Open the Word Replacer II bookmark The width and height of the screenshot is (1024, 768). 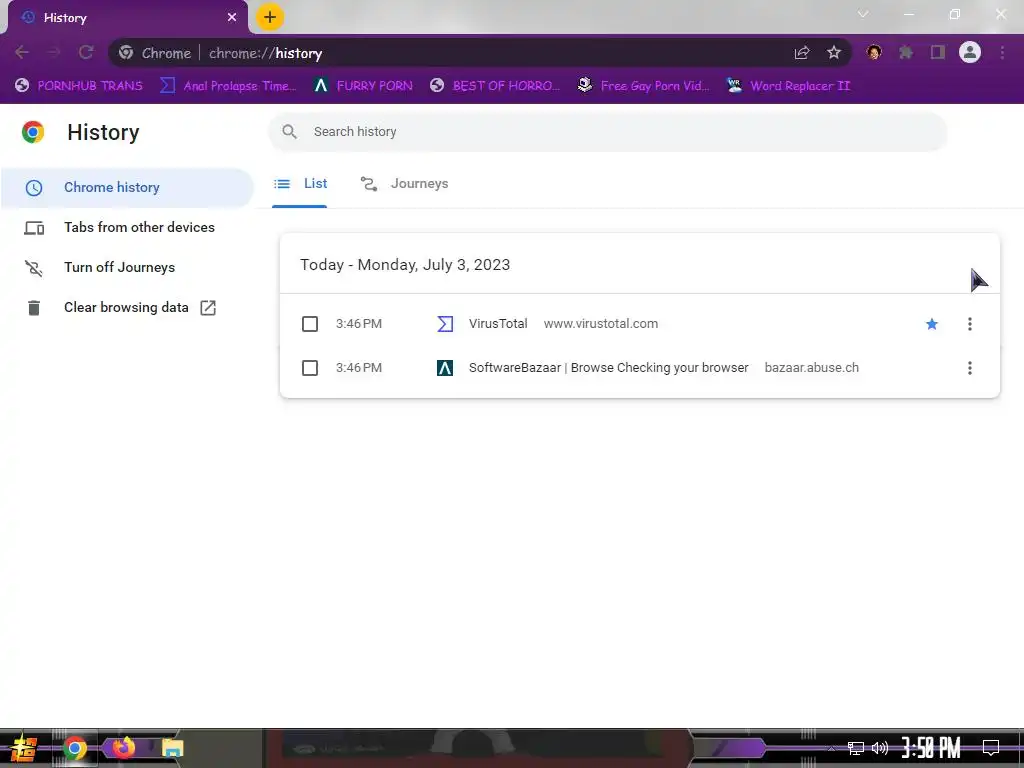pos(789,86)
